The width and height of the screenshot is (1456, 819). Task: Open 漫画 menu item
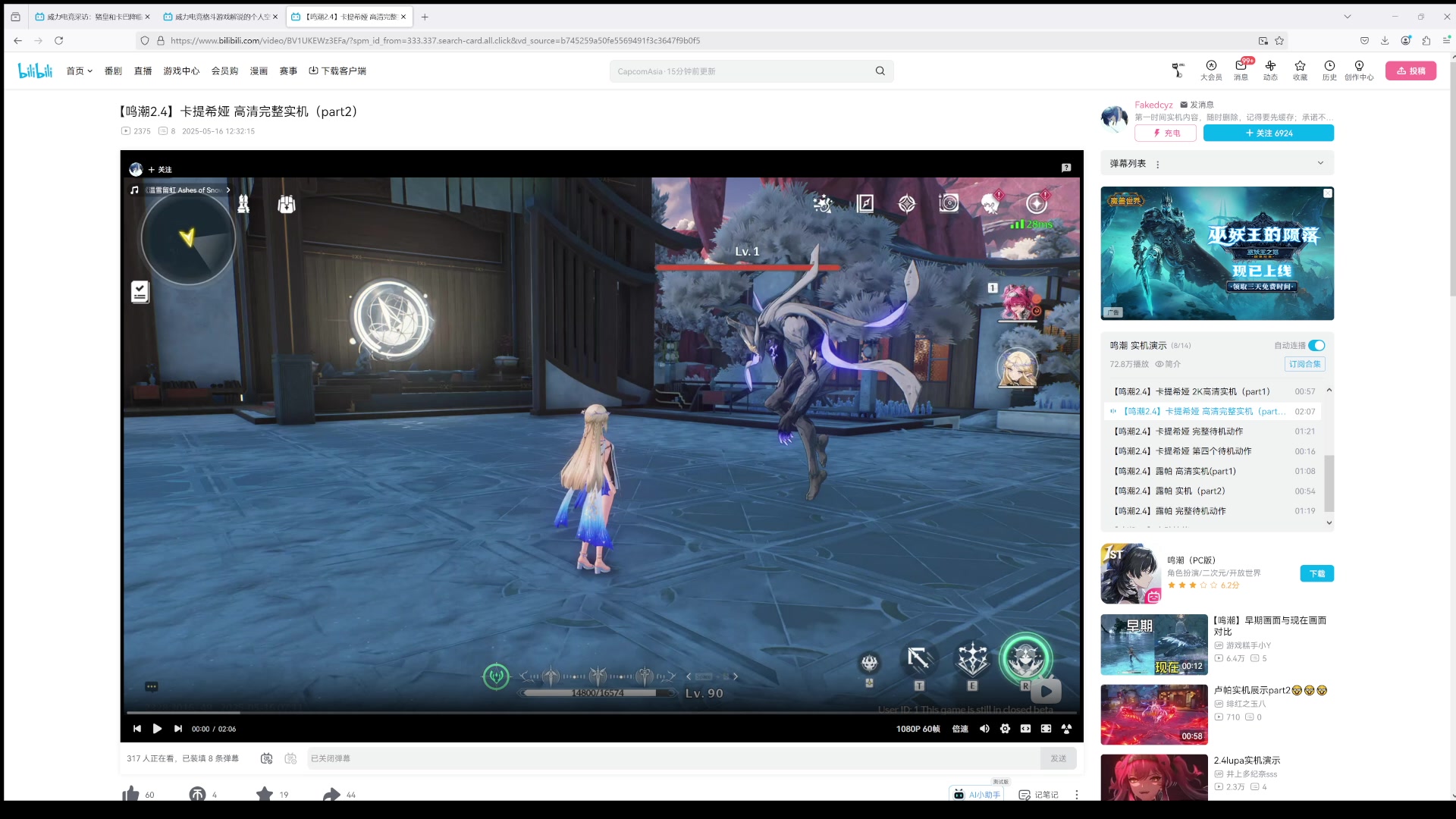(x=259, y=71)
